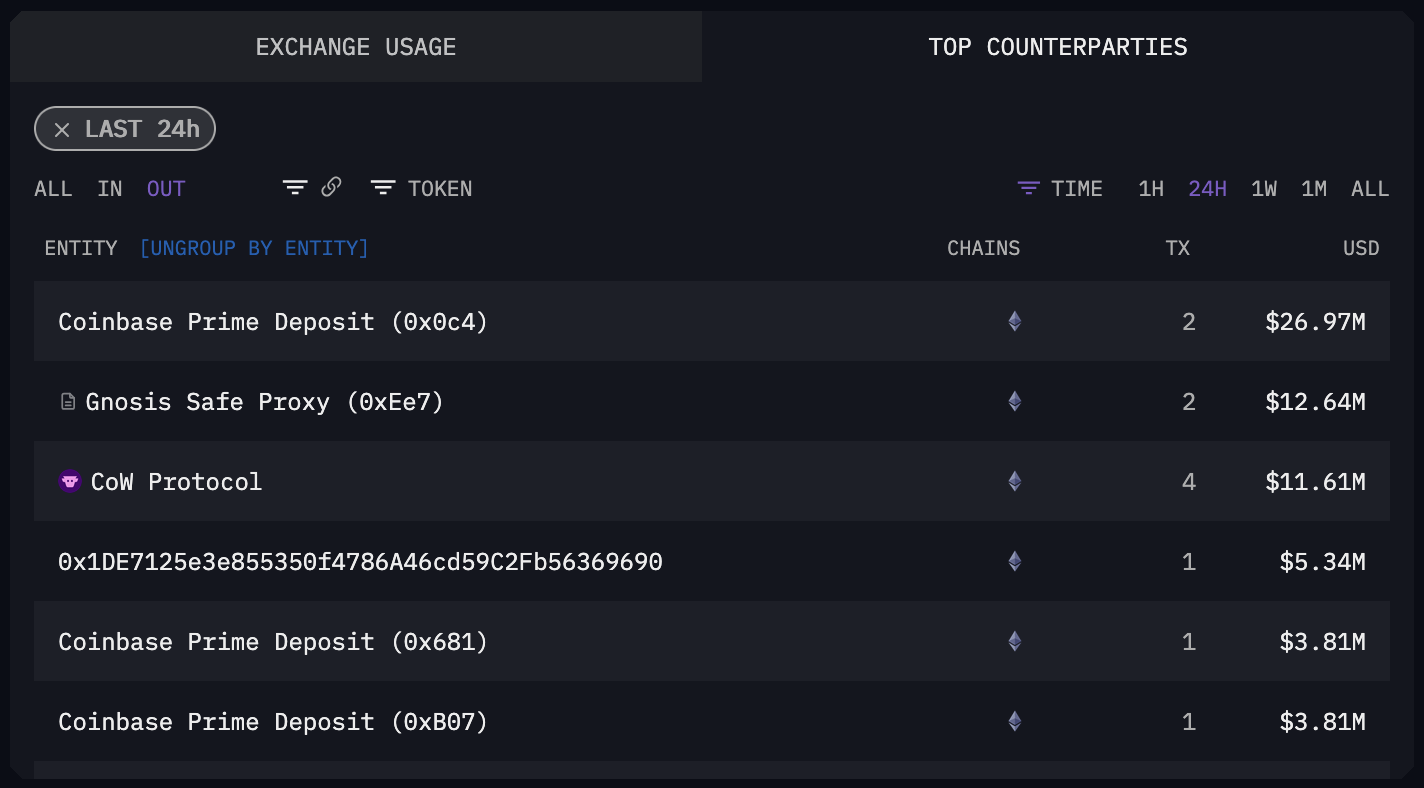Set time range to ALL
Image resolution: width=1424 pixels, height=788 pixels.
click(1370, 189)
